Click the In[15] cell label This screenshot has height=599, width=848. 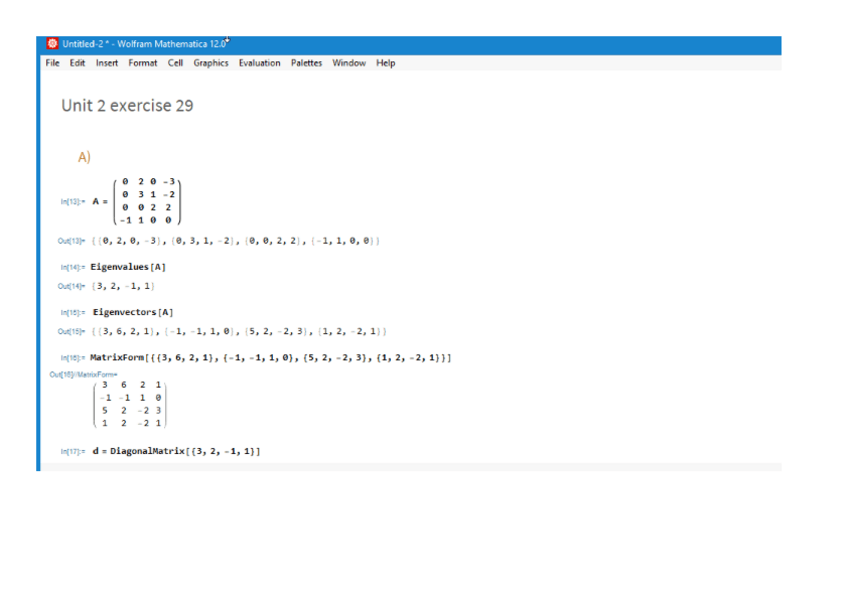pyautogui.click(x=72, y=312)
